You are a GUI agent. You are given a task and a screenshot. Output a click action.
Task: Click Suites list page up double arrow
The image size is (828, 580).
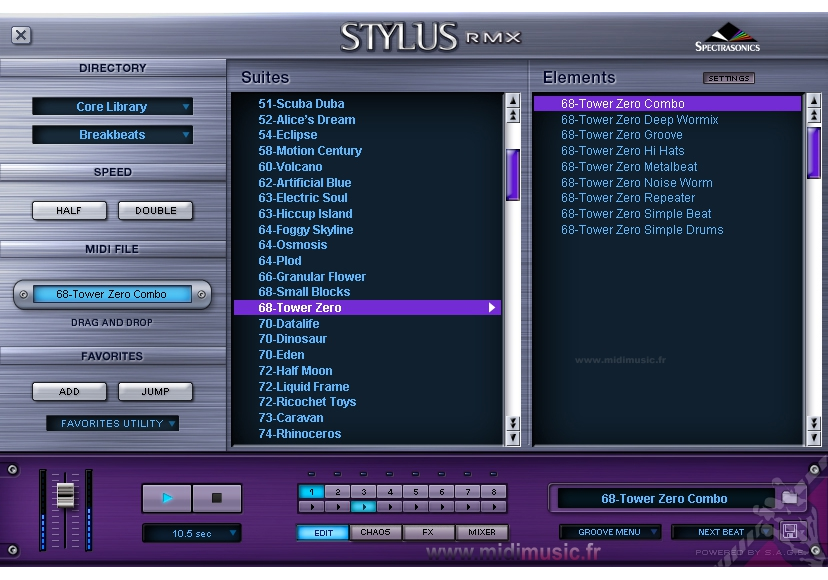(x=513, y=115)
